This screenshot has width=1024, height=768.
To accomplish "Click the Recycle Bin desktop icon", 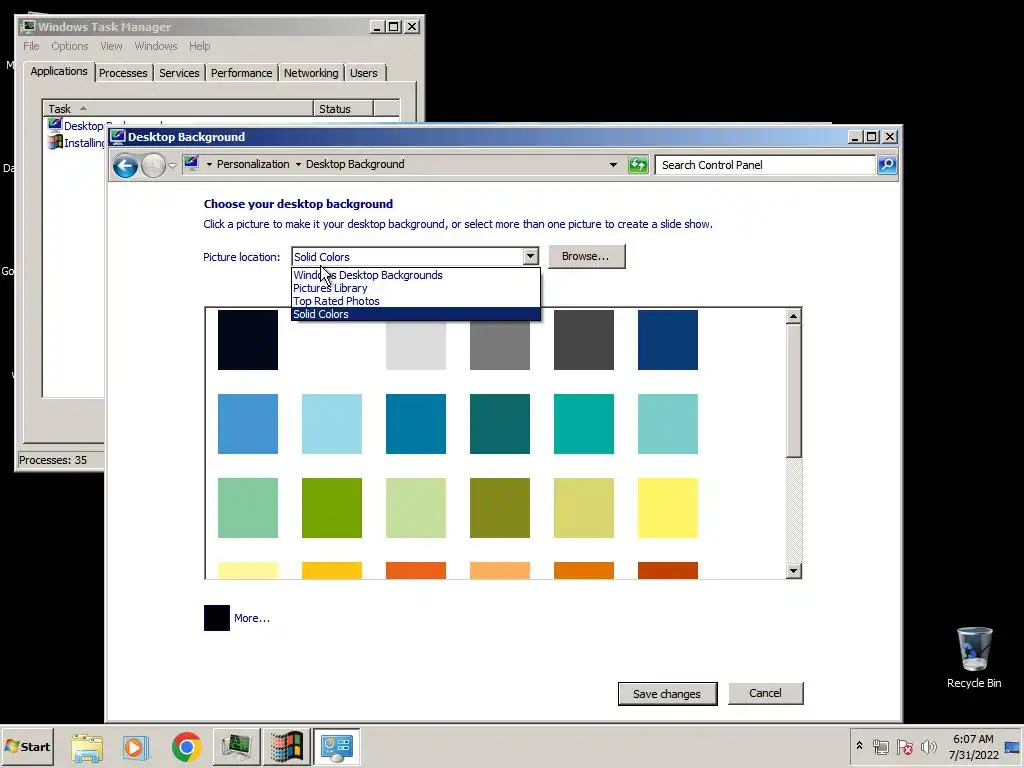I will pyautogui.click(x=974, y=657).
